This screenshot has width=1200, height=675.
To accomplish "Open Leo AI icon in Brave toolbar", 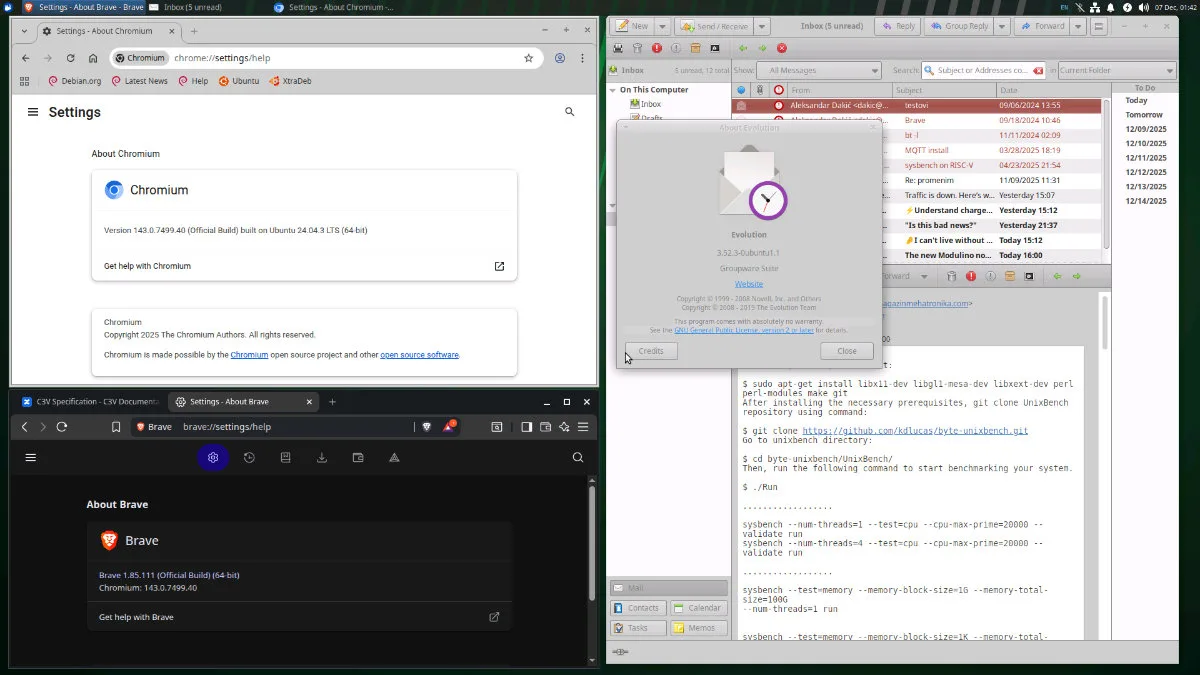I will pos(564,427).
